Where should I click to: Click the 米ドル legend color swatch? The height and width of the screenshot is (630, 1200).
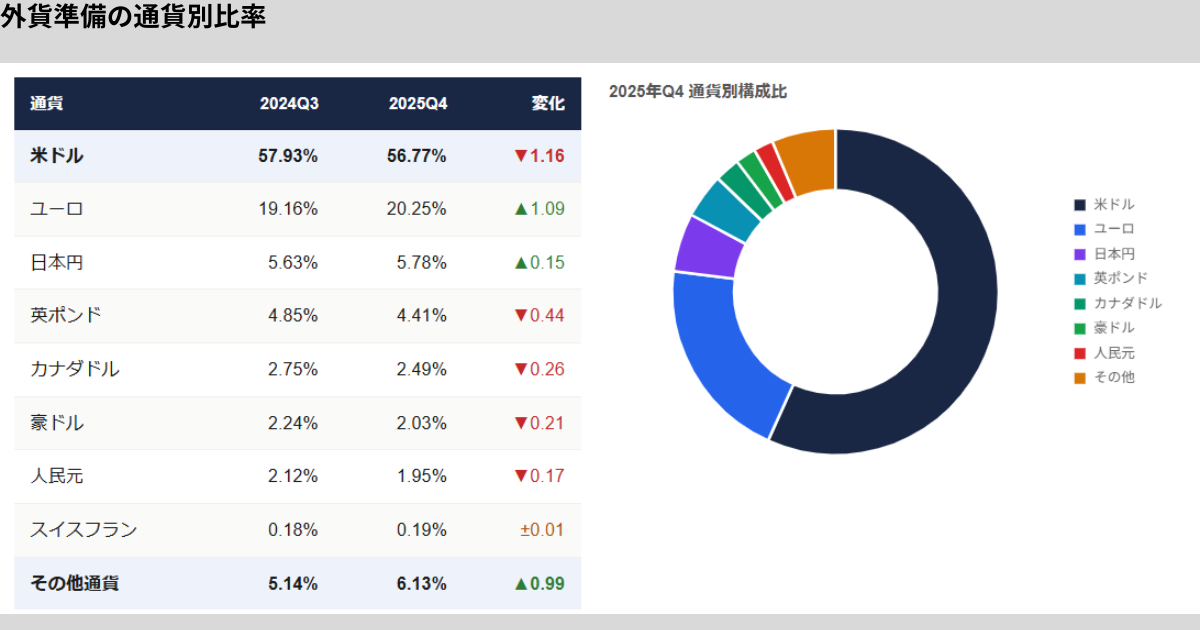[x=1080, y=205]
